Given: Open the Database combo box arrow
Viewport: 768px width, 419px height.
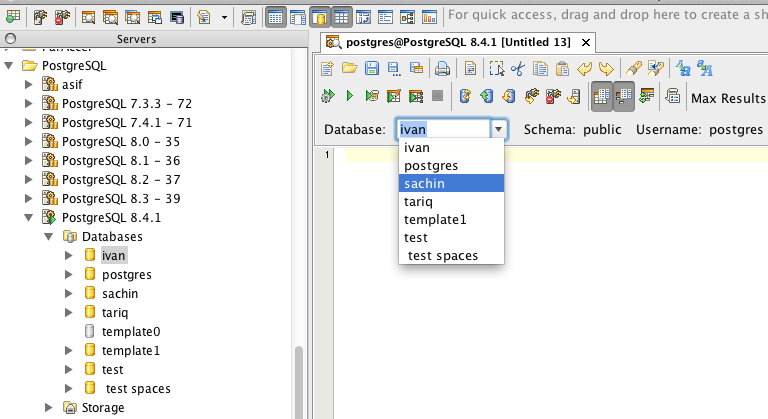Looking at the screenshot, I should point(498,129).
